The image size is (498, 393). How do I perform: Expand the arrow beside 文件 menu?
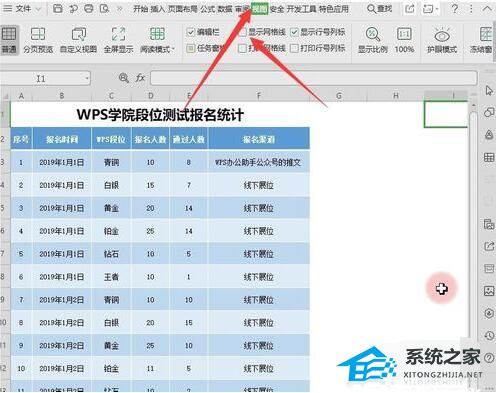point(38,9)
